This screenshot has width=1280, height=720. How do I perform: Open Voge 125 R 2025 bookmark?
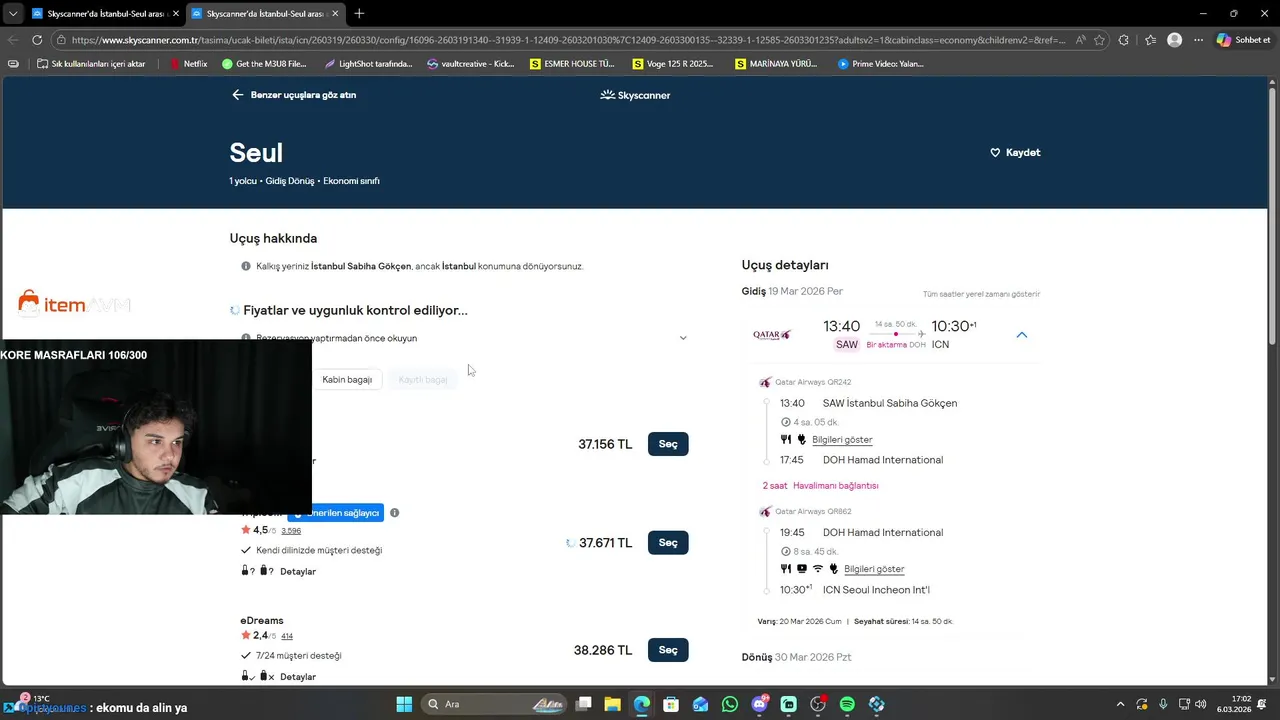(673, 64)
